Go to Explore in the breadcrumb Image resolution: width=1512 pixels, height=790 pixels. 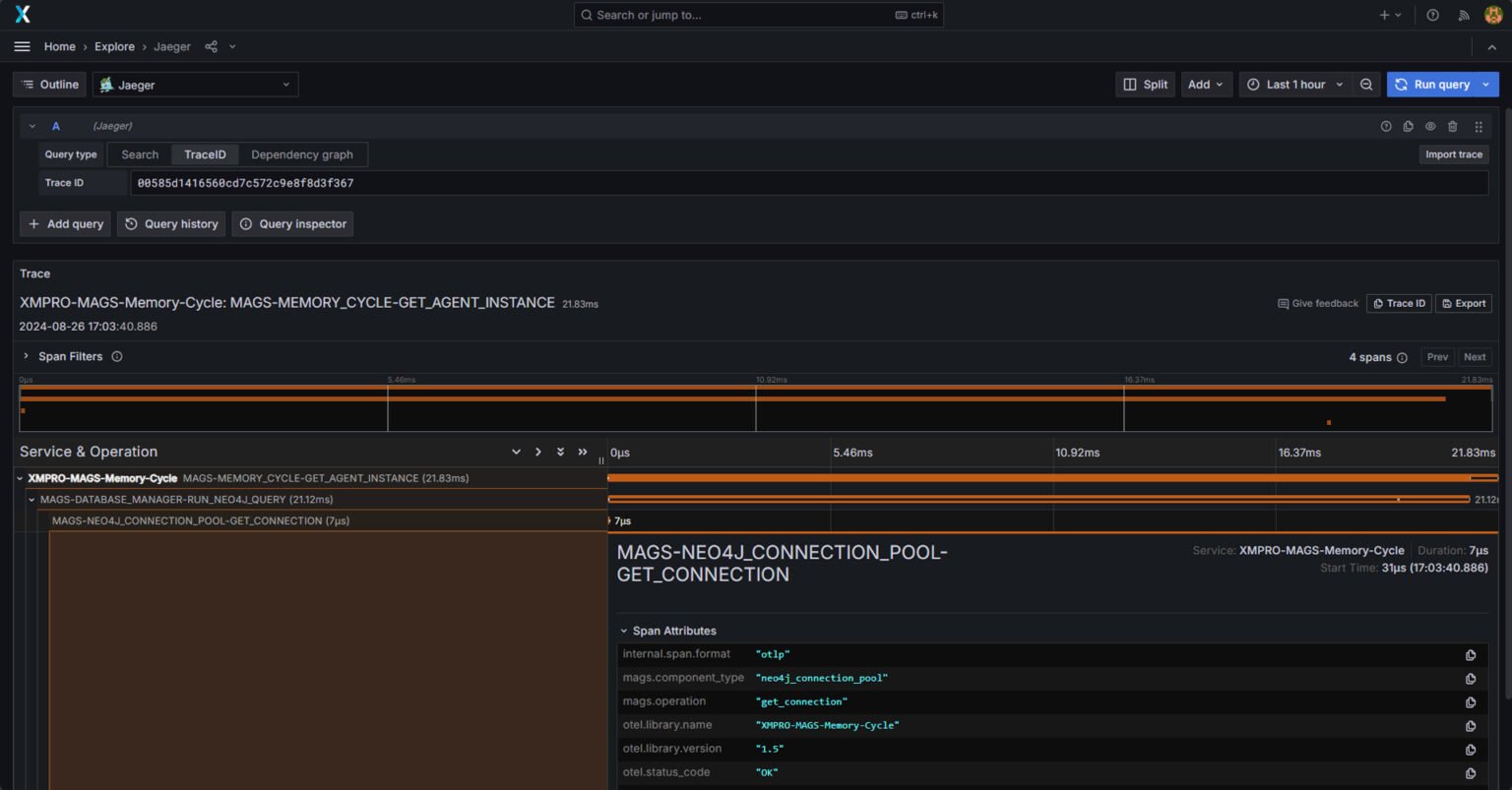point(114,46)
